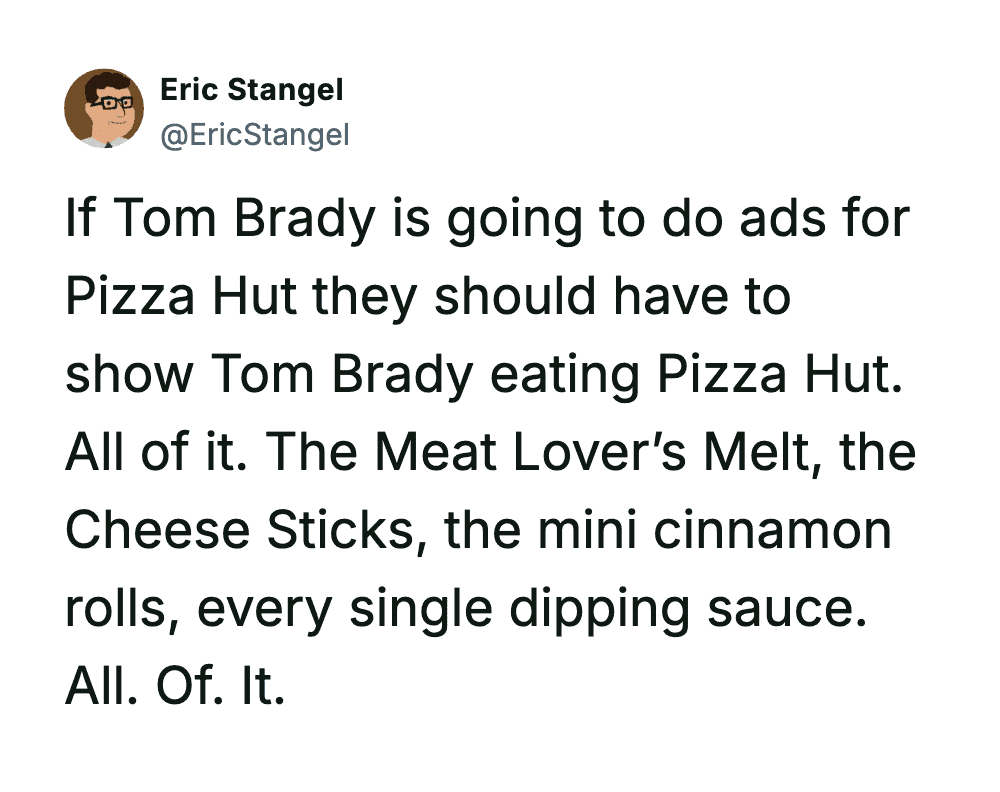The image size is (1000, 792).
Task: Click the "All of it." sentence
Action: point(157,452)
